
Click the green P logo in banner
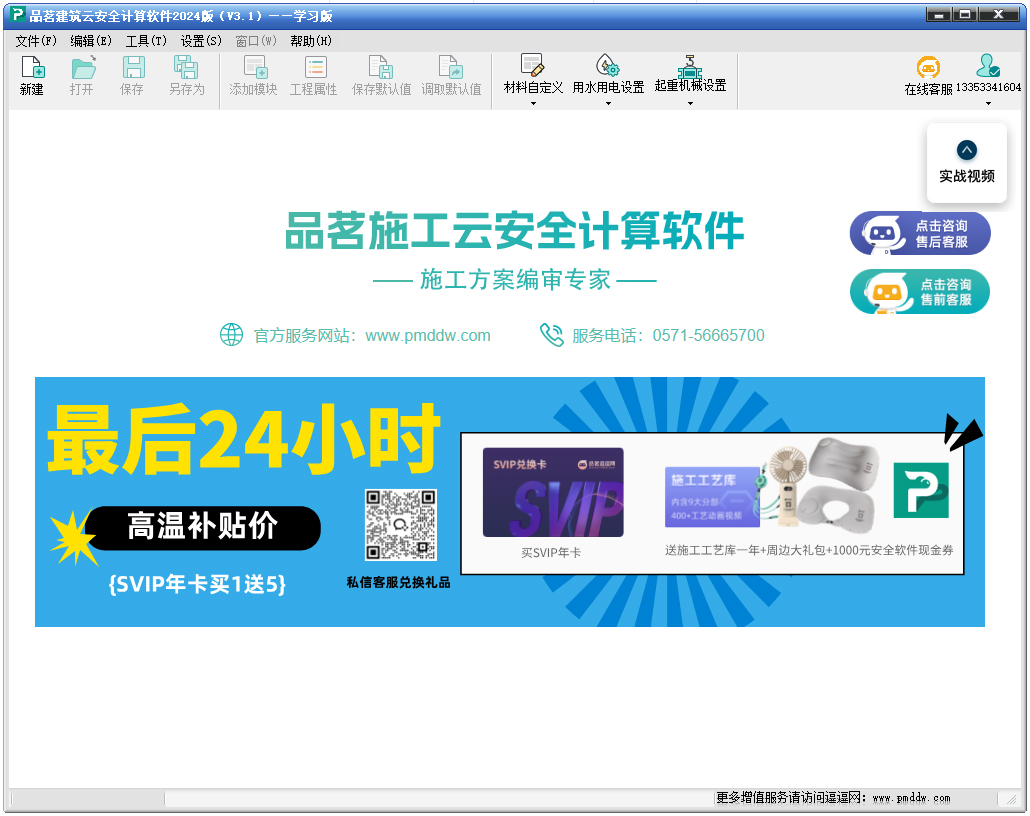click(921, 490)
